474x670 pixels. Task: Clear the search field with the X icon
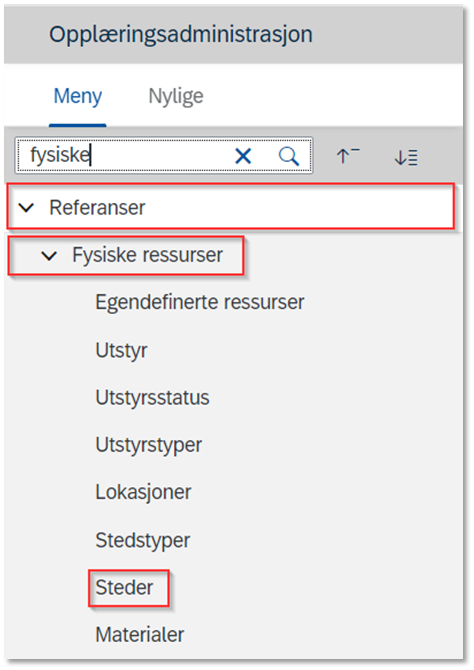(243, 156)
